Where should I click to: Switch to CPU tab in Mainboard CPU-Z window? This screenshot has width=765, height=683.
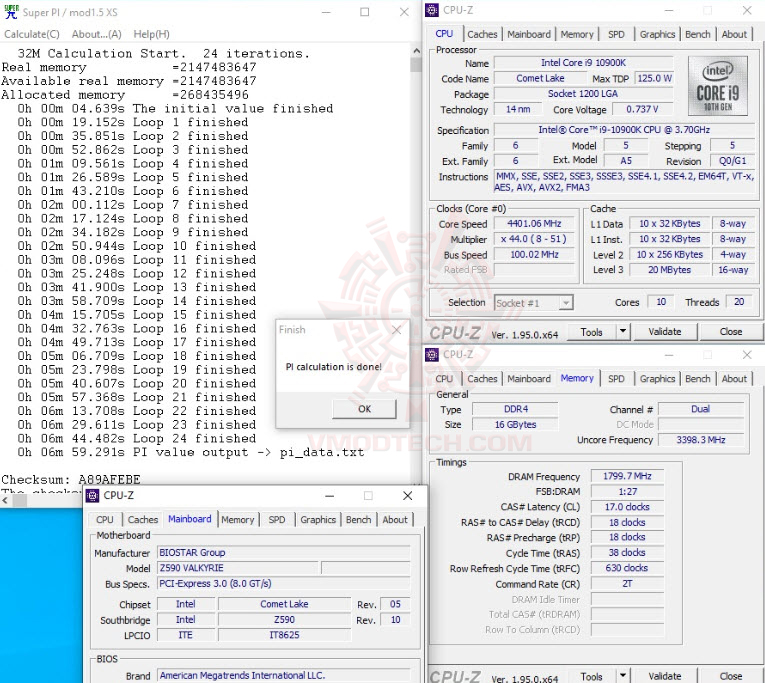(x=104, y=520)
